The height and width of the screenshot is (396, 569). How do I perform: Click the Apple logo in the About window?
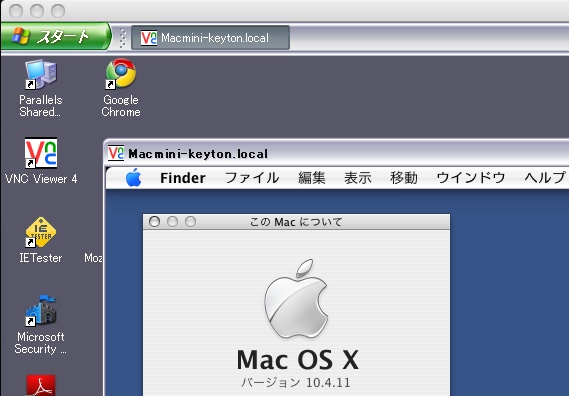click(x=296, y=298)
